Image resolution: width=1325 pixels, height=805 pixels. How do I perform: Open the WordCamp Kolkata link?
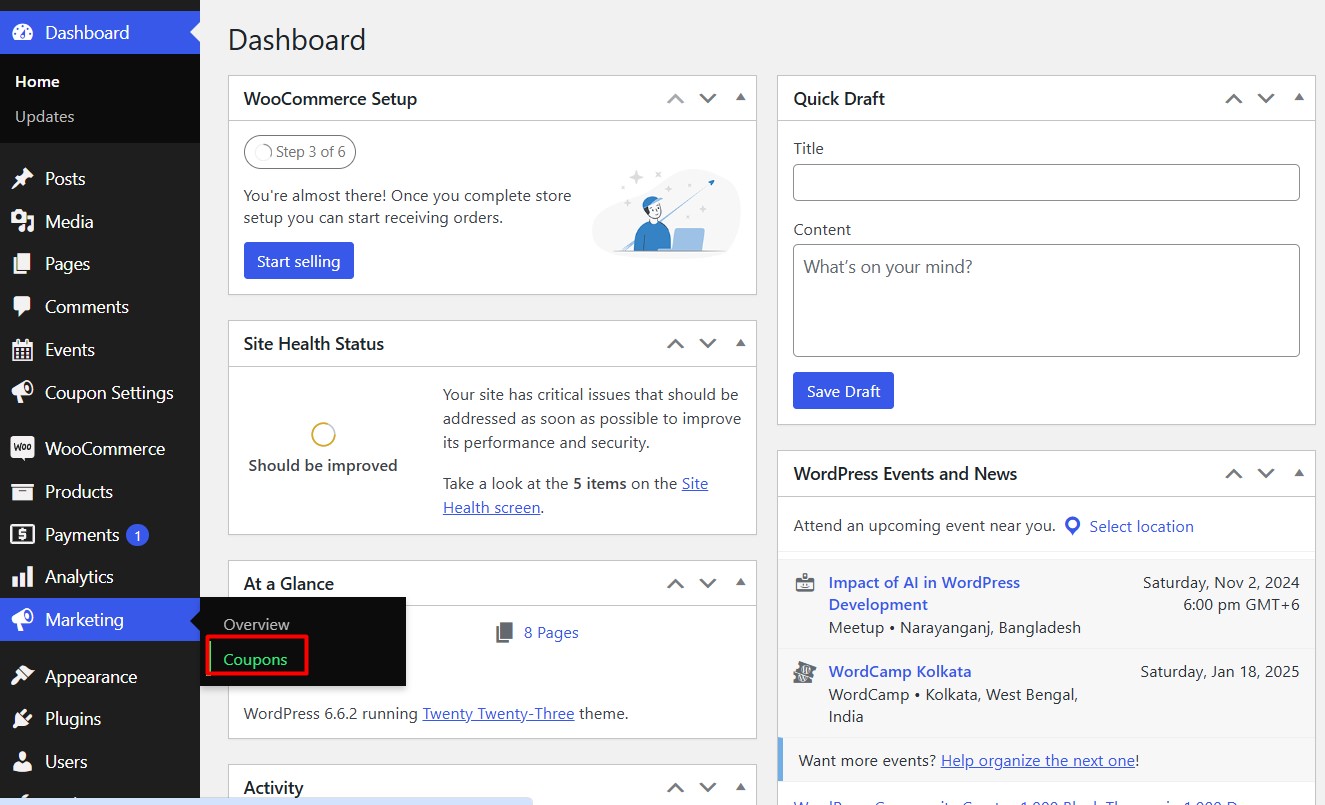(x=899, y=672)
